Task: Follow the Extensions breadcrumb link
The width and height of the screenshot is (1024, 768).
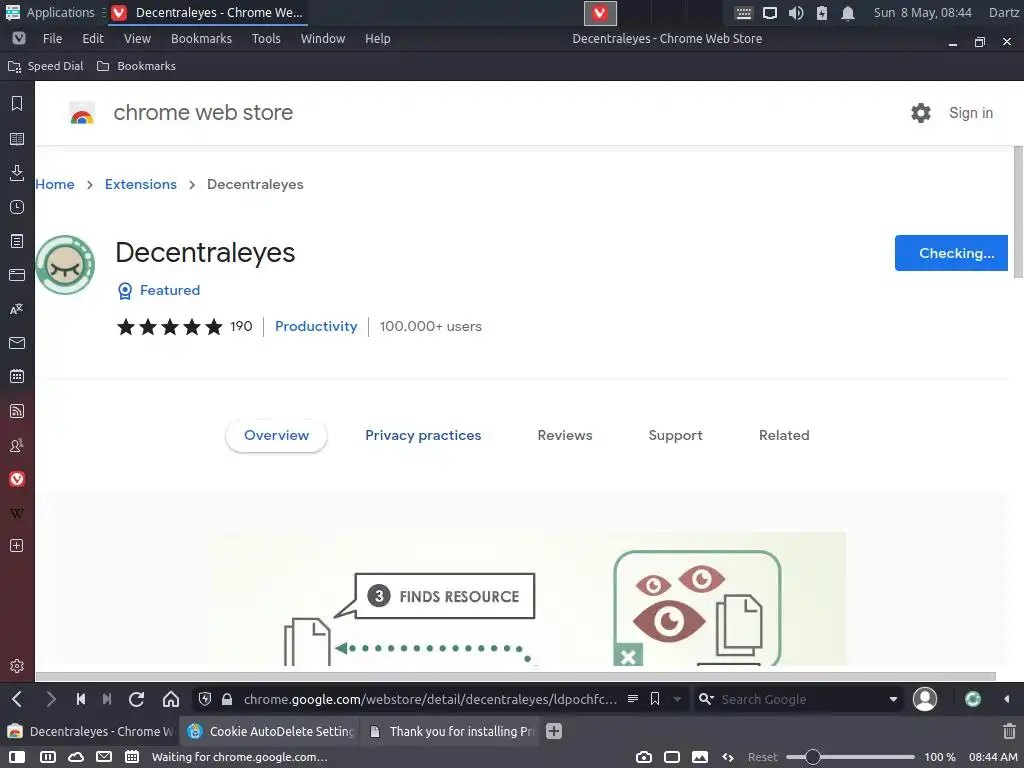Action: coord(140,184)
